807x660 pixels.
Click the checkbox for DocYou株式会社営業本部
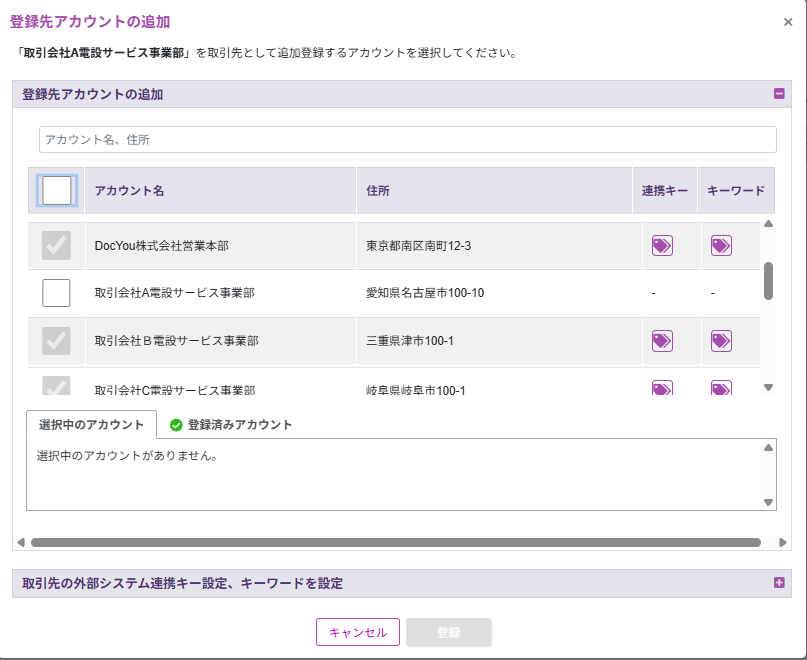57,246
